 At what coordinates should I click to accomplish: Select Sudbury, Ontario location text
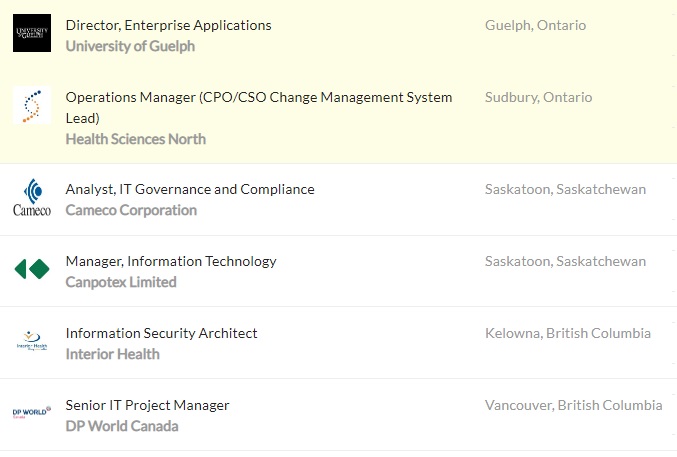click(538, 97)
